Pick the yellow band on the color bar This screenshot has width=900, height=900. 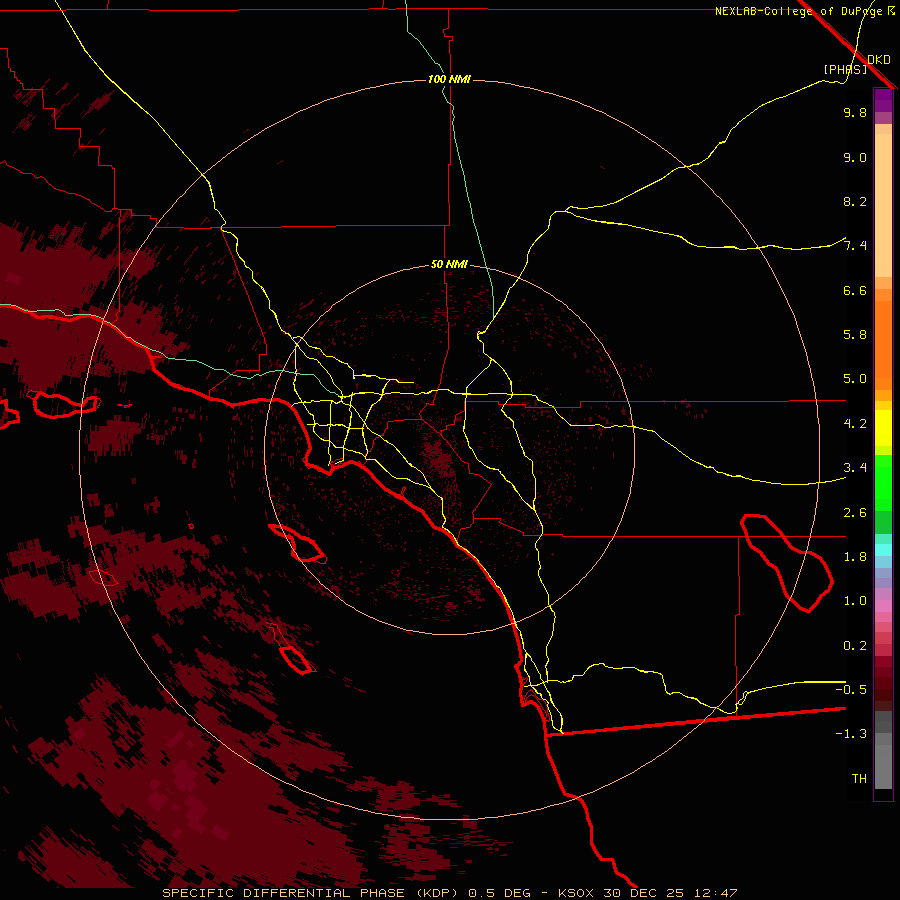[883, 428]
